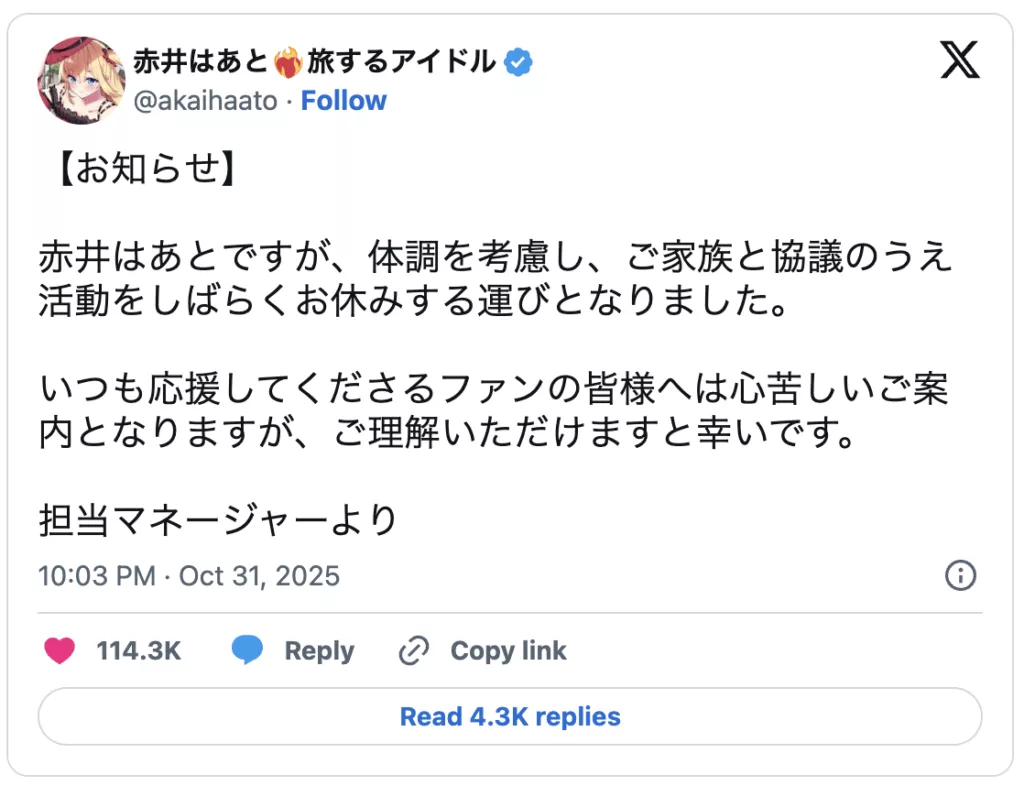Click the paragraph starting 赤井はあとですが
Viewport: 1024px width, 786px height.
tap(495, 278)
